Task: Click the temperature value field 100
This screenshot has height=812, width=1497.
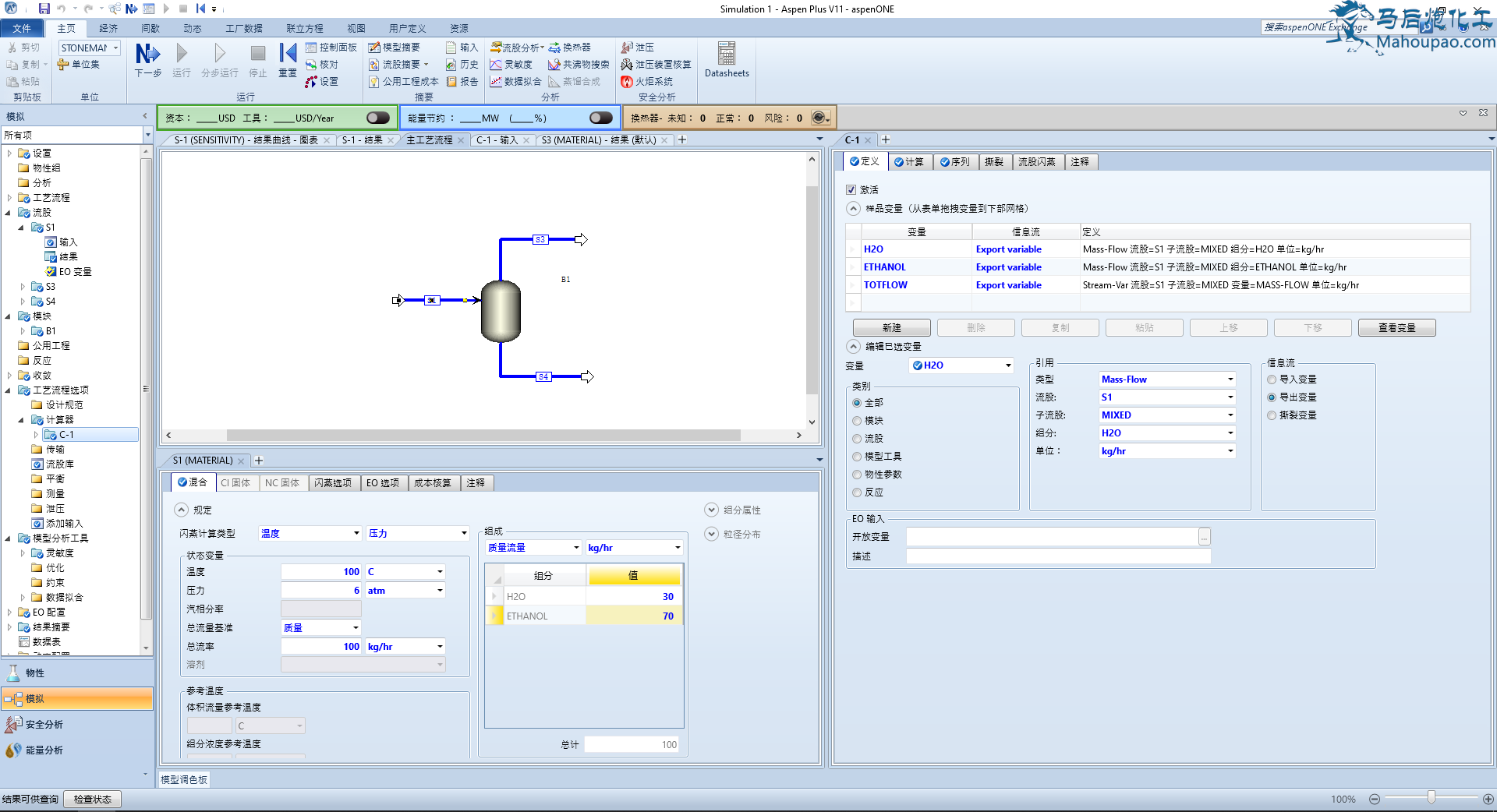Action: [x=321, y=572]
